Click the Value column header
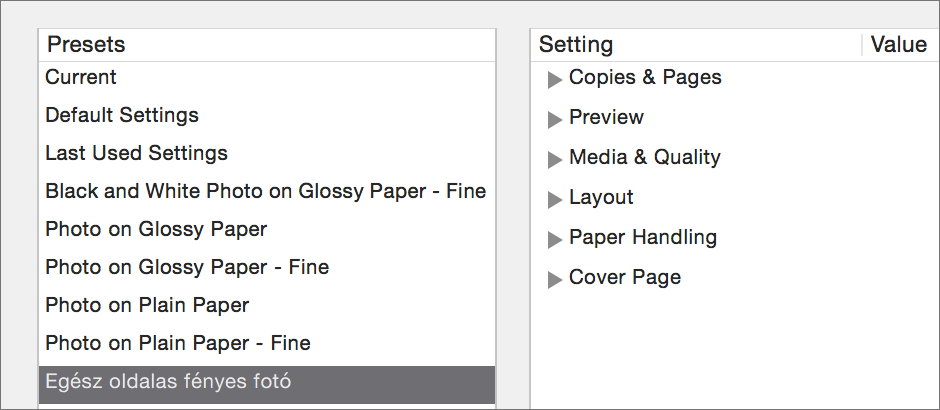This screenshot has width=940, height=410. (901, 45)
